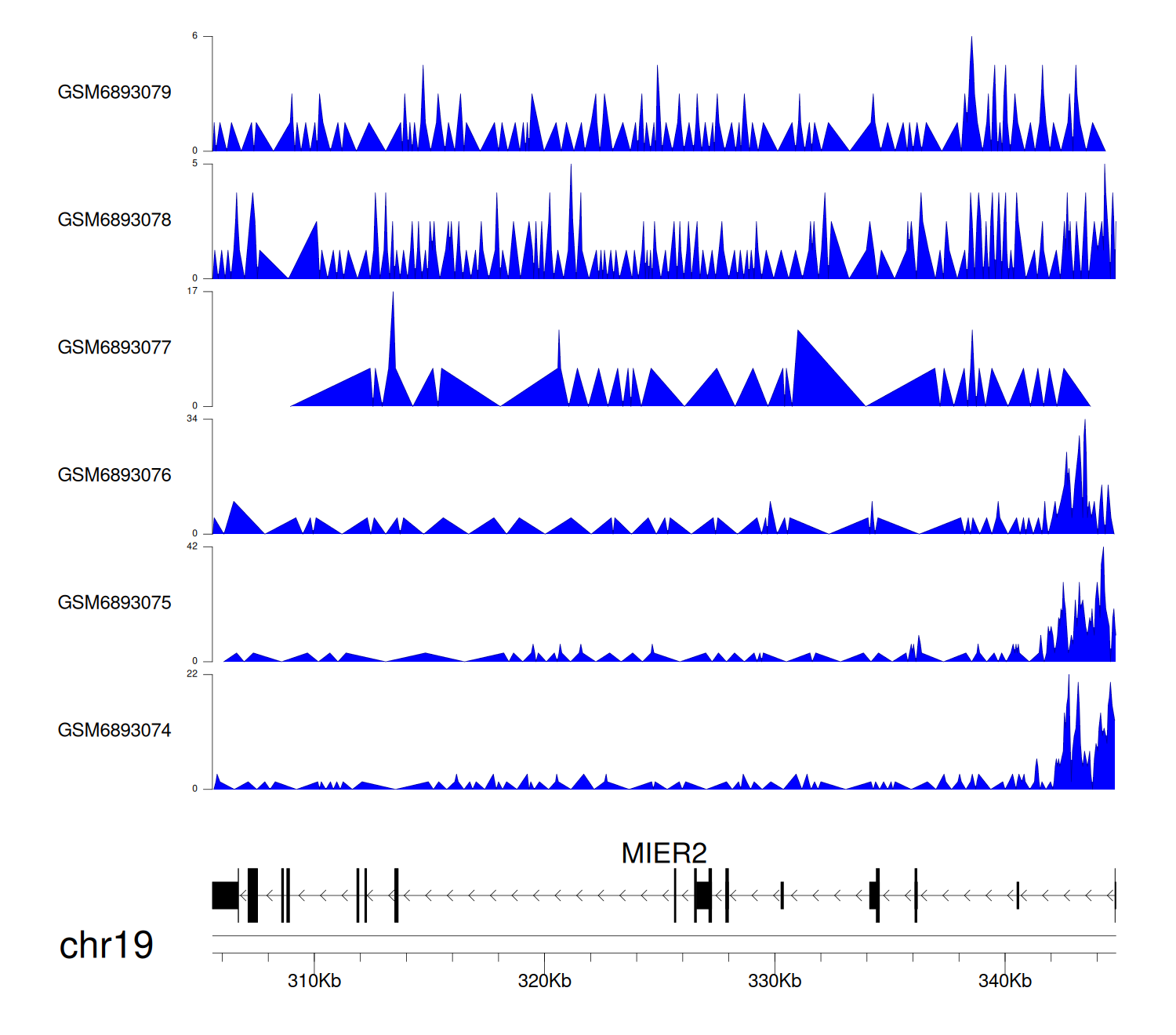The image size is (1176, 1035).
Task: Click the large leftmost MIER2 exon block
Action: pos(225,895)
